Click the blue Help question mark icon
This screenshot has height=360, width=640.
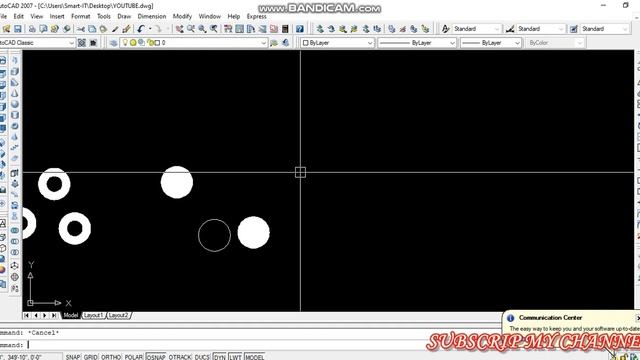(x=300, y=29)
